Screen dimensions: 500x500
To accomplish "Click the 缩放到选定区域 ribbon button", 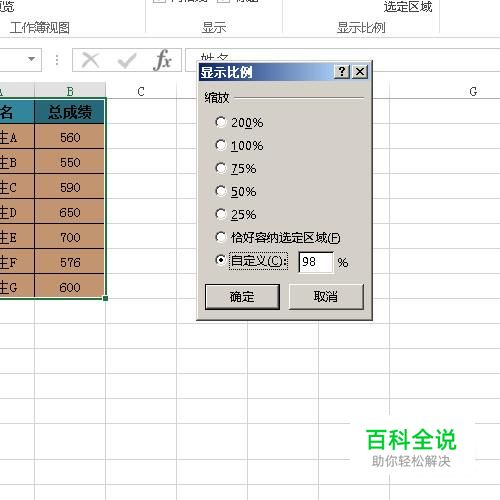I will point(408,7).
